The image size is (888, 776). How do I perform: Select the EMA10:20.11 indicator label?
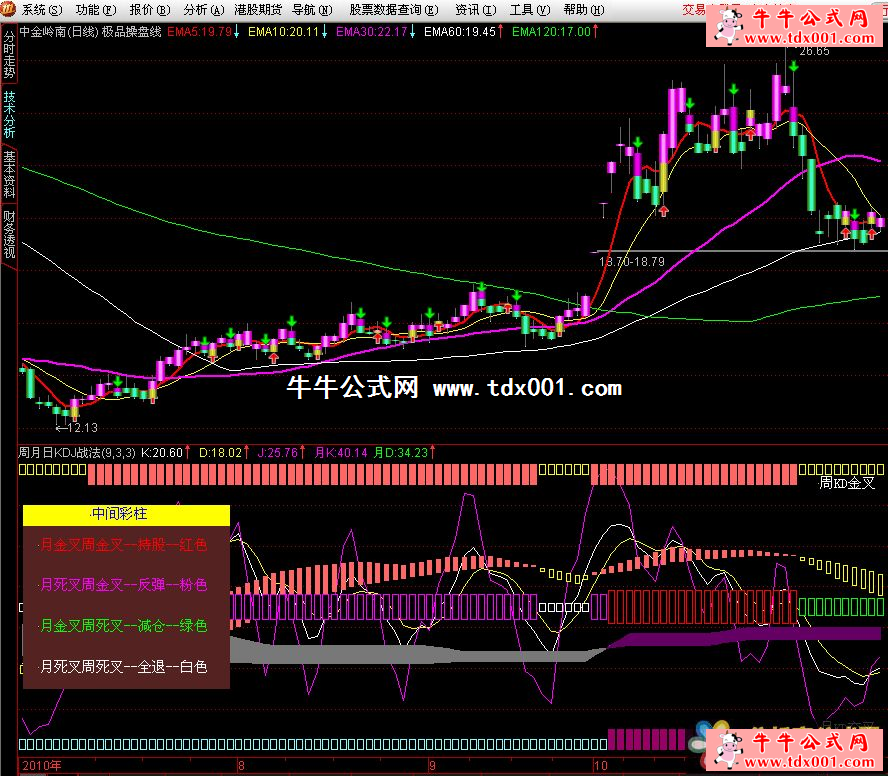pyautogui.click(x=284, y=32)
